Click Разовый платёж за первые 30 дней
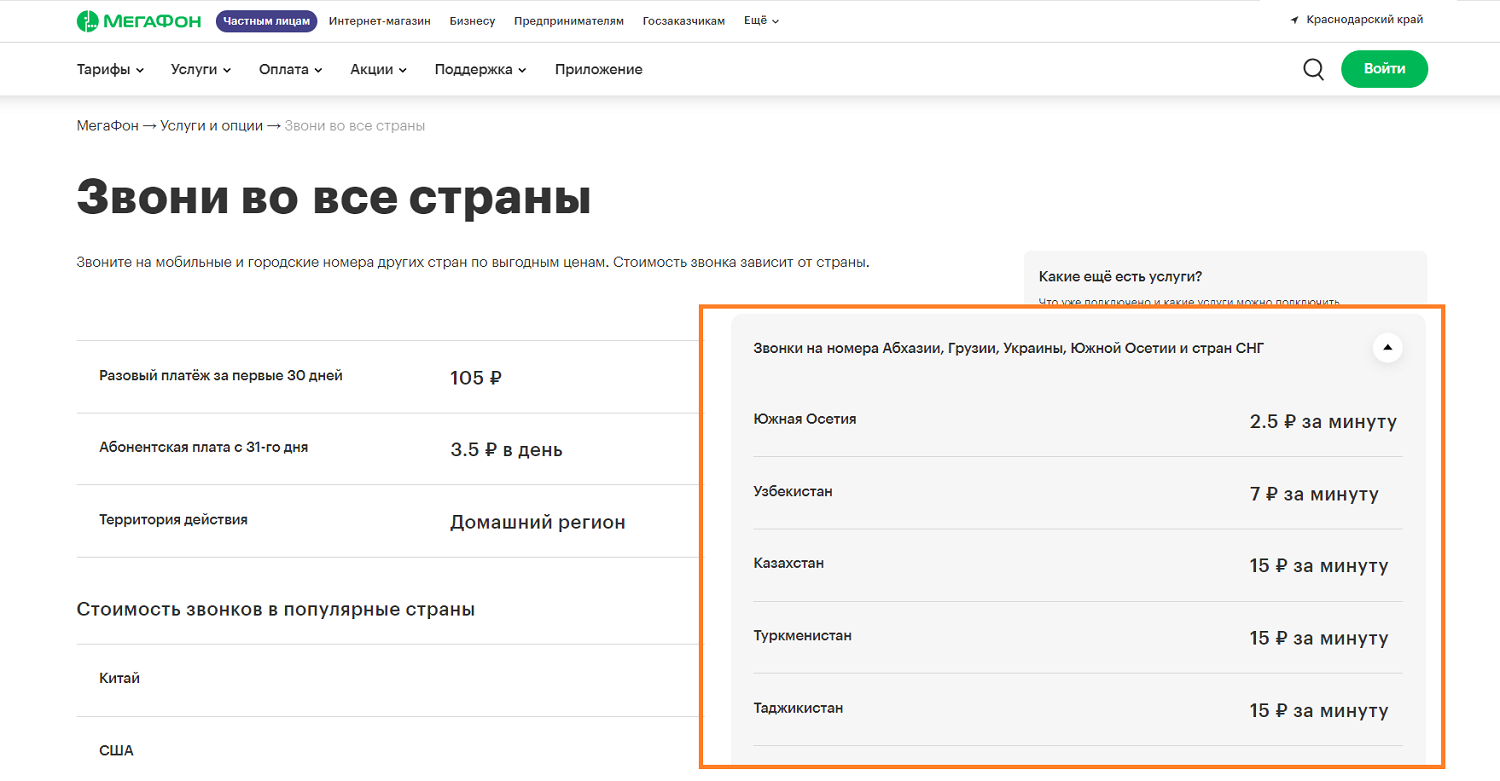The image size is (1500, 781). coord(221,376)
